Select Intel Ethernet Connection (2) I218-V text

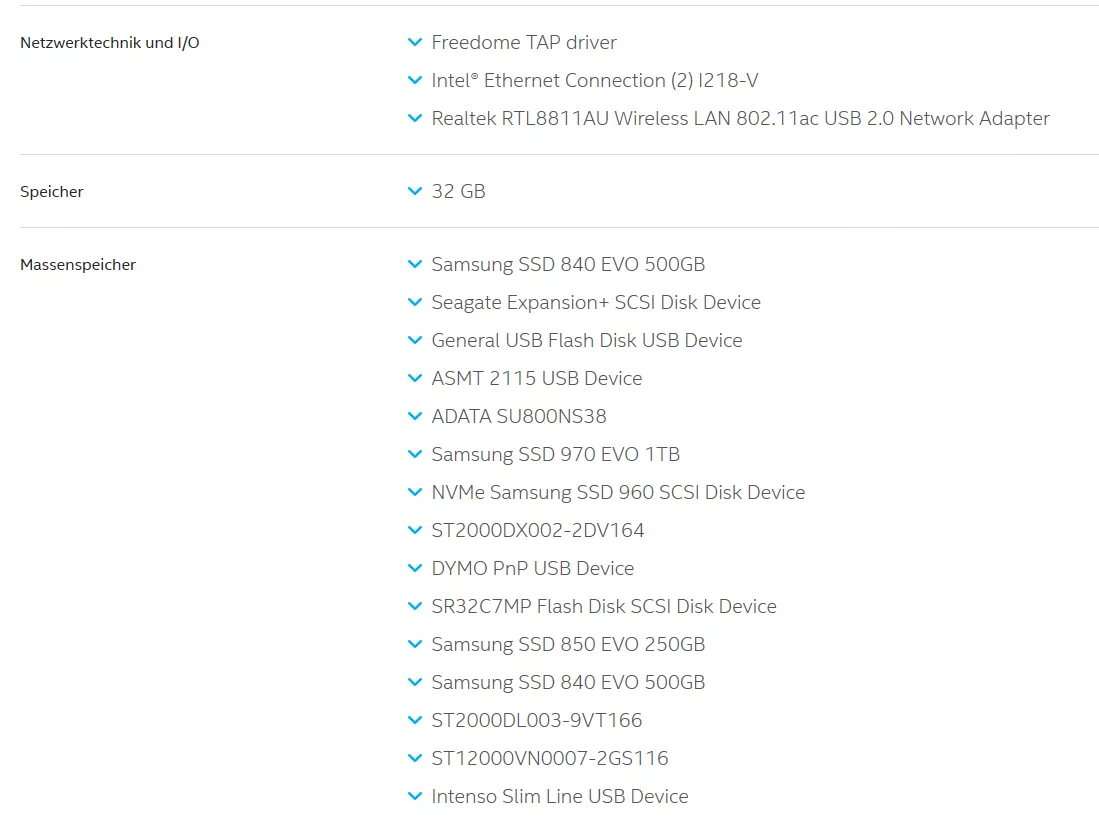pos(594,81)
